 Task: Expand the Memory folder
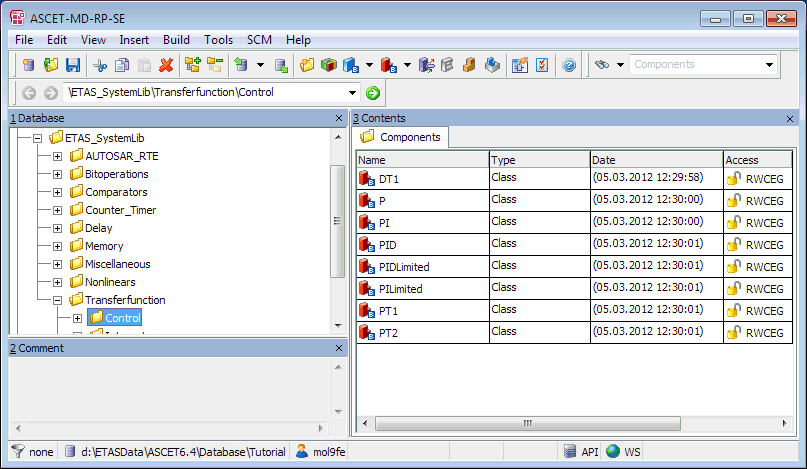click(x=57, y=247)
